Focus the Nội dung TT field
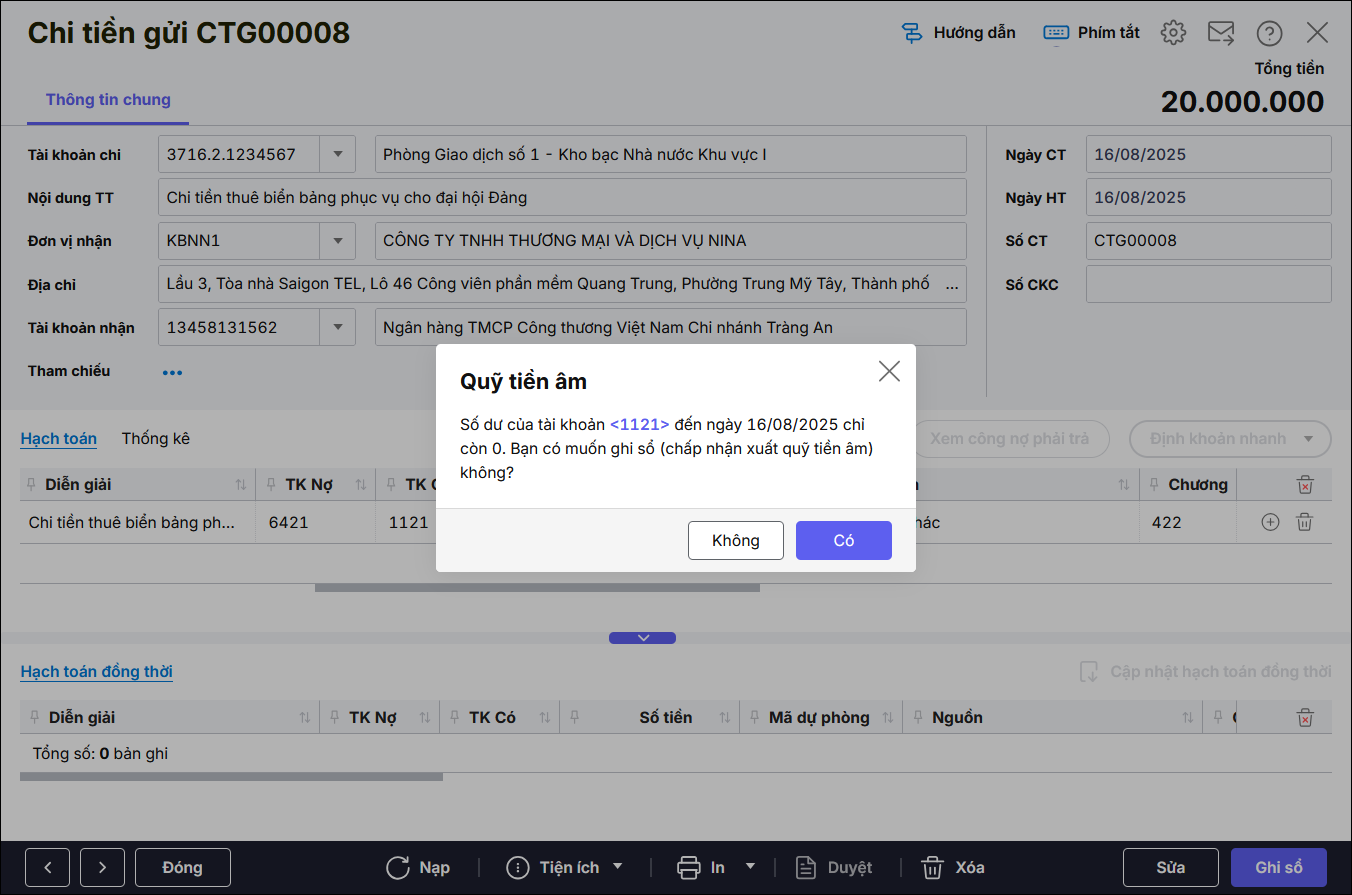 click(x=562, y=197)
